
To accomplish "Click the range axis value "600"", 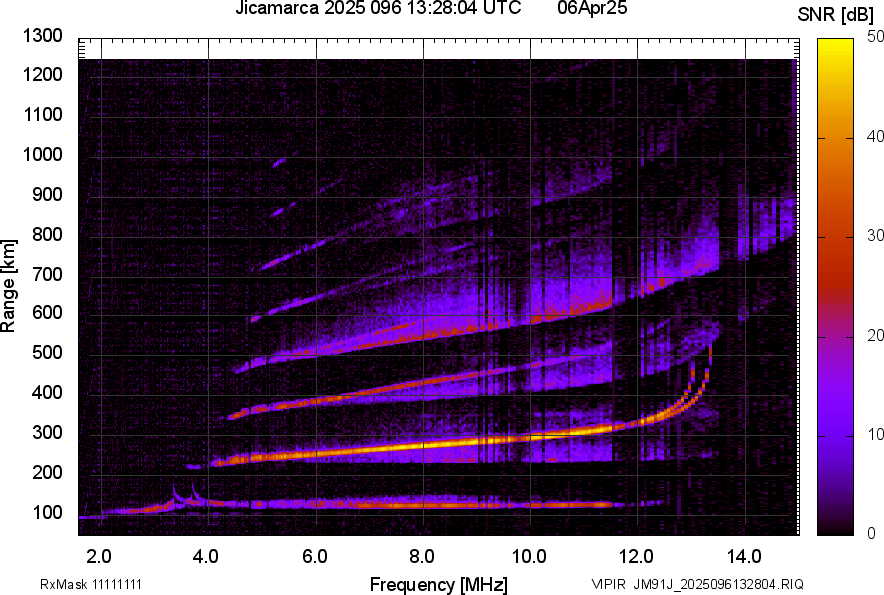I will point(47,312).
